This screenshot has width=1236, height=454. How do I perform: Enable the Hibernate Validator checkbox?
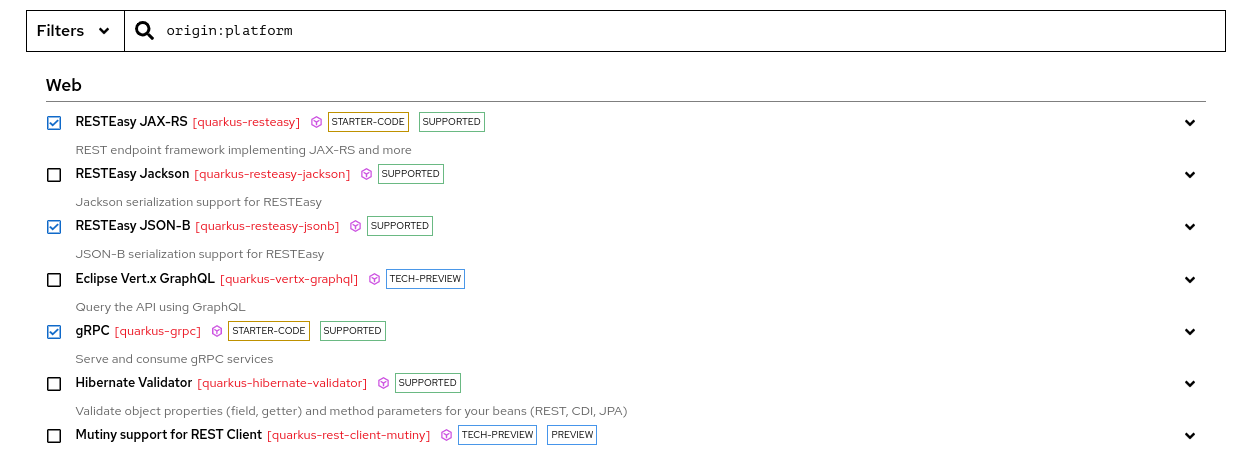coord(54,384)
